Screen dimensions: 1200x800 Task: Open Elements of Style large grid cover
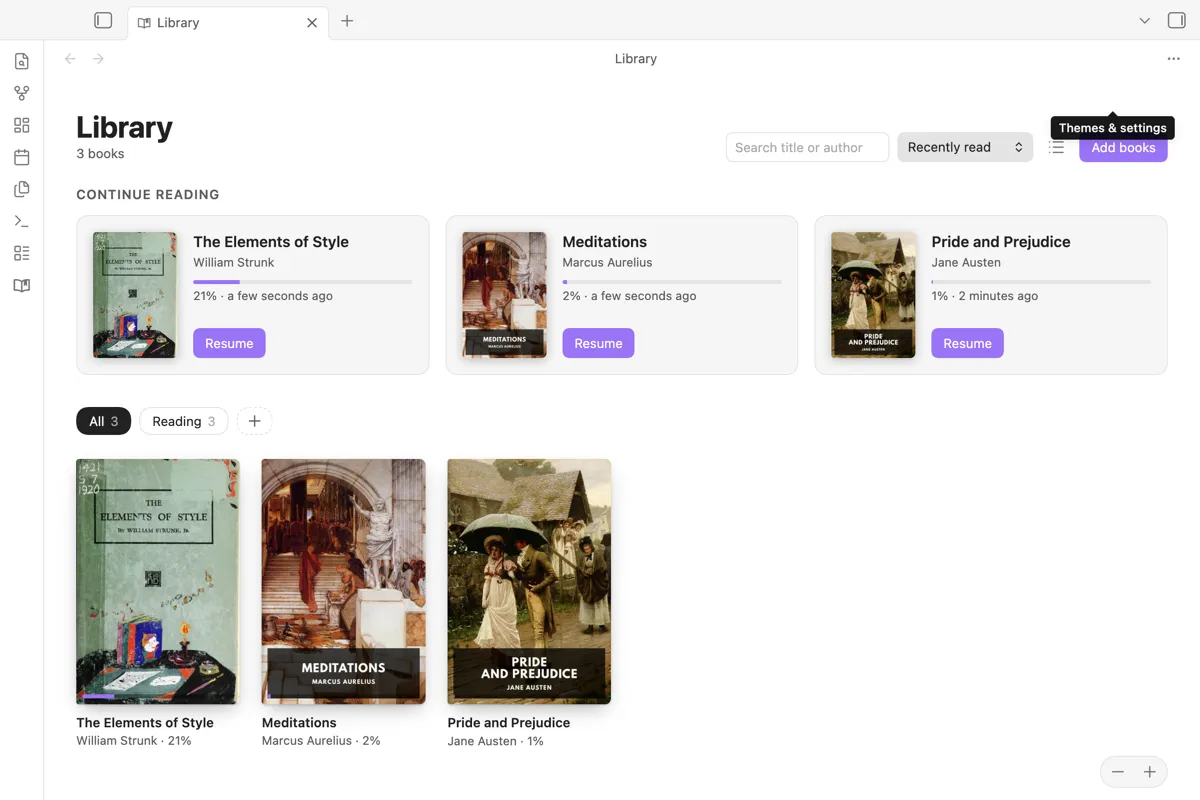point(158,581)
